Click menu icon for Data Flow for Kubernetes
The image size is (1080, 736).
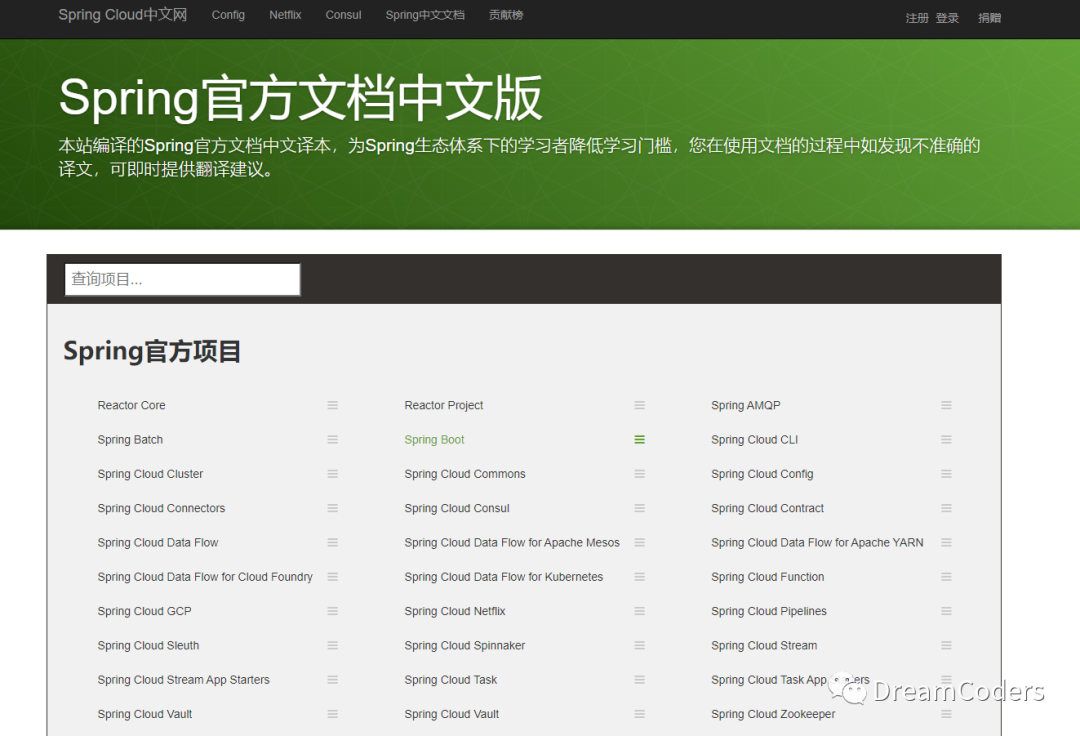639,577
